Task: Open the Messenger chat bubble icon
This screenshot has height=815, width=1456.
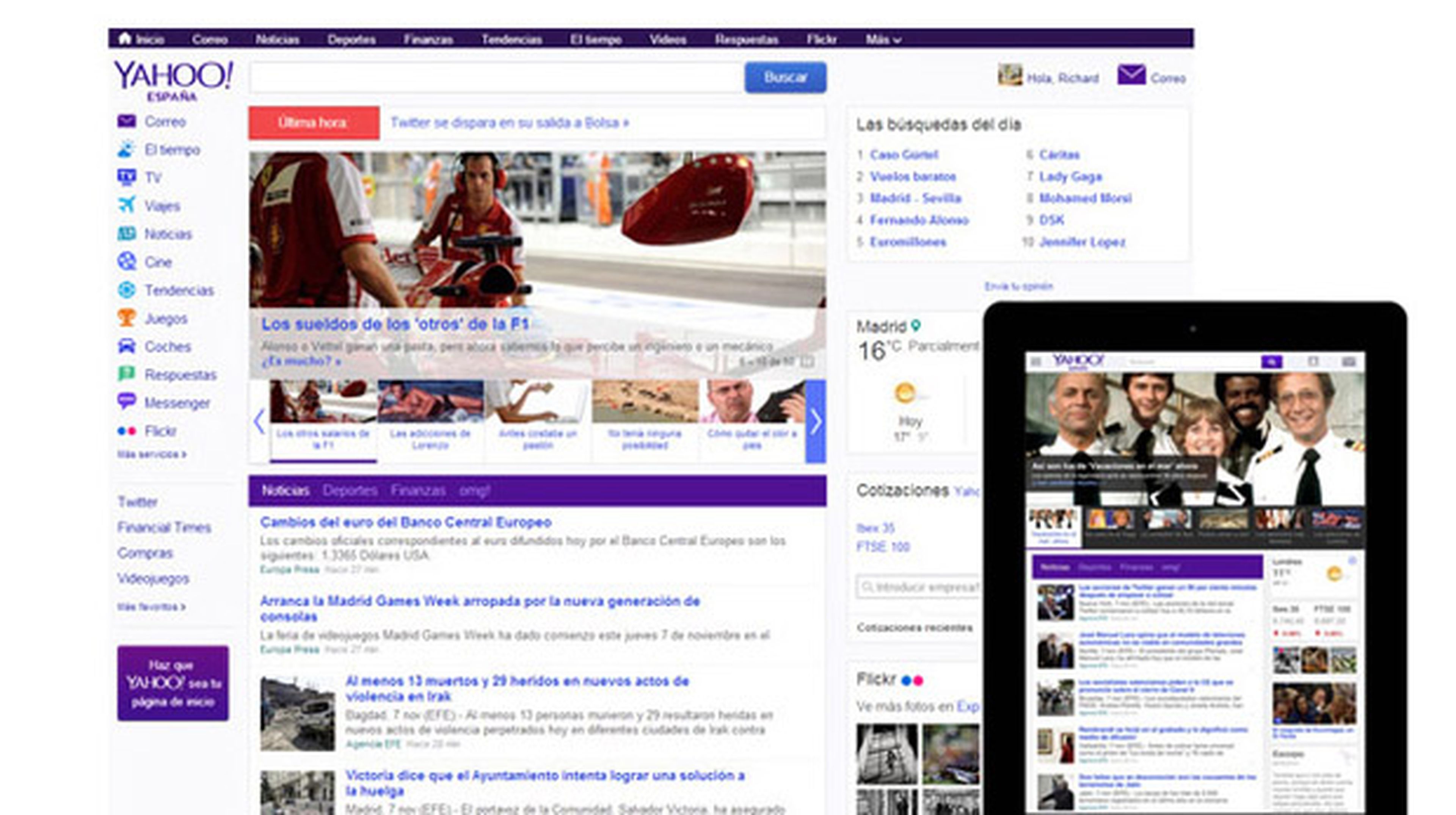Action: (126, 402)
